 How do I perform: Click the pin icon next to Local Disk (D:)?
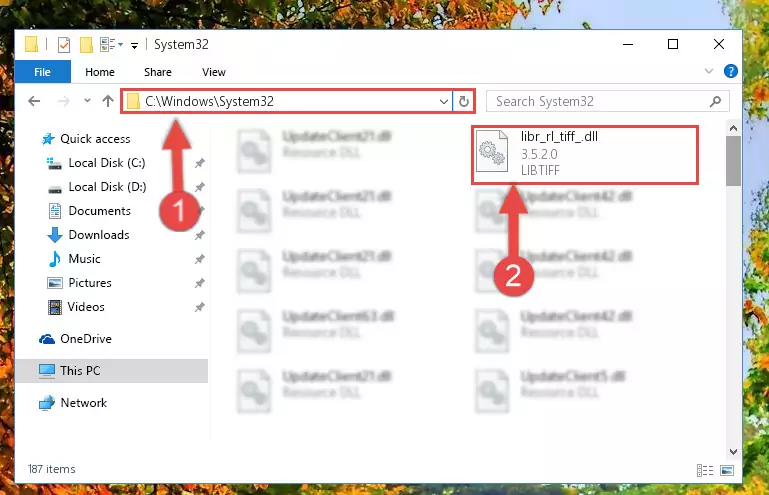tap(200, 187)
